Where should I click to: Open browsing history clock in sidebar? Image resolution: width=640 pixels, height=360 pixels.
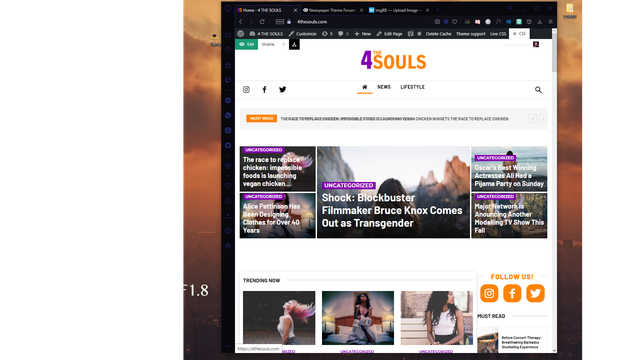[228, 201]
